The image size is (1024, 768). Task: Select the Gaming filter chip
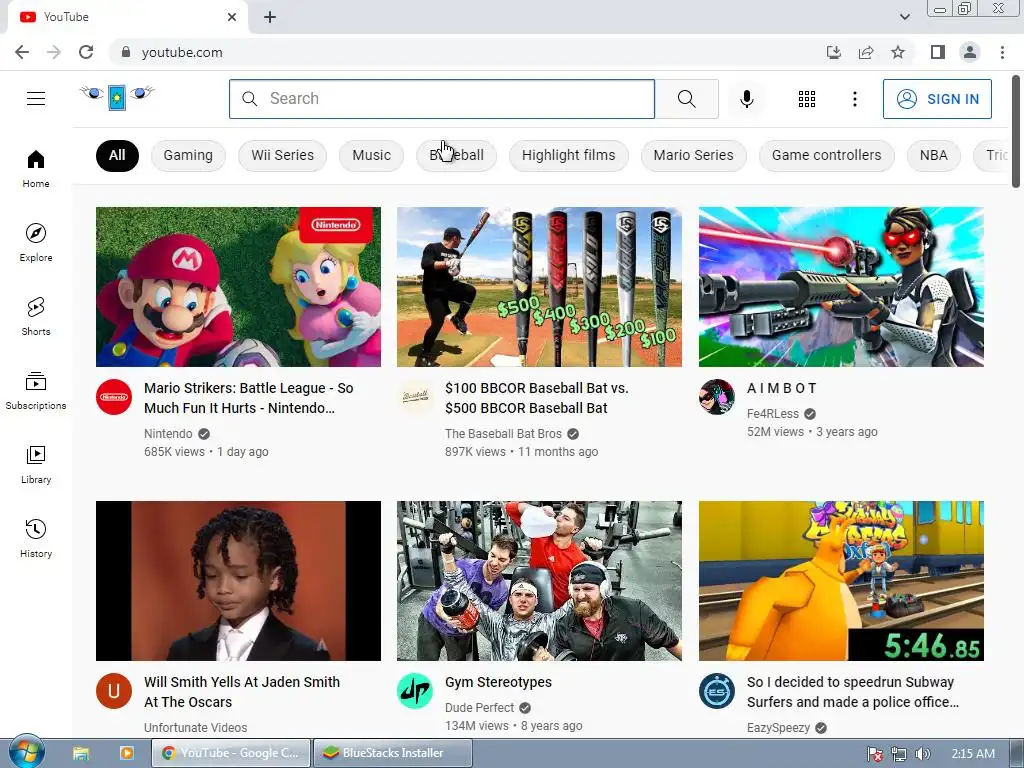point(188,155)
